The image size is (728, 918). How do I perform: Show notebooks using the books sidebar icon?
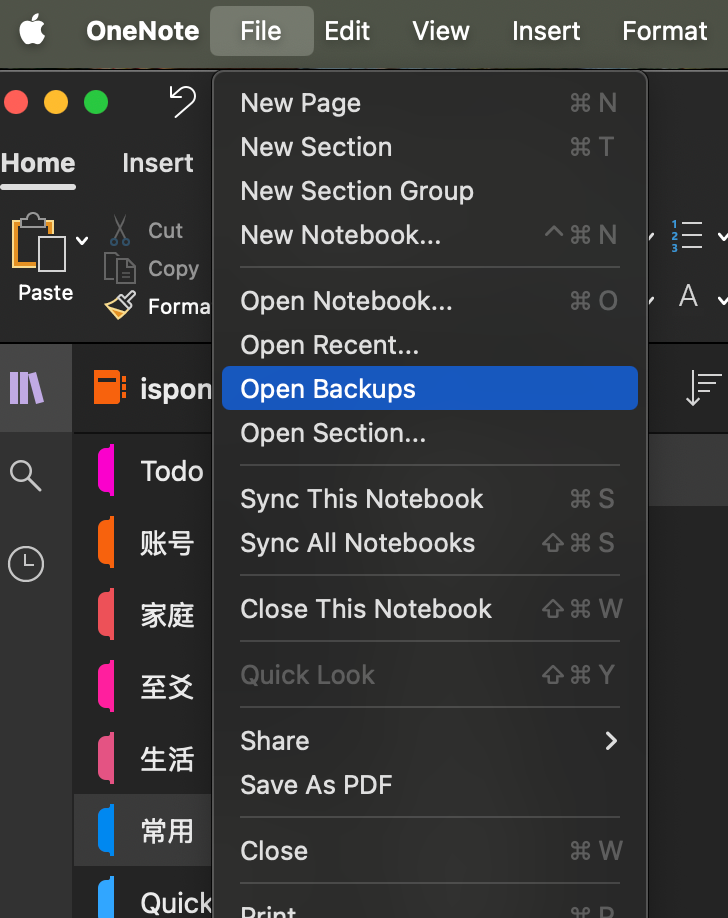pyautogui.click(x=27, y=387)
